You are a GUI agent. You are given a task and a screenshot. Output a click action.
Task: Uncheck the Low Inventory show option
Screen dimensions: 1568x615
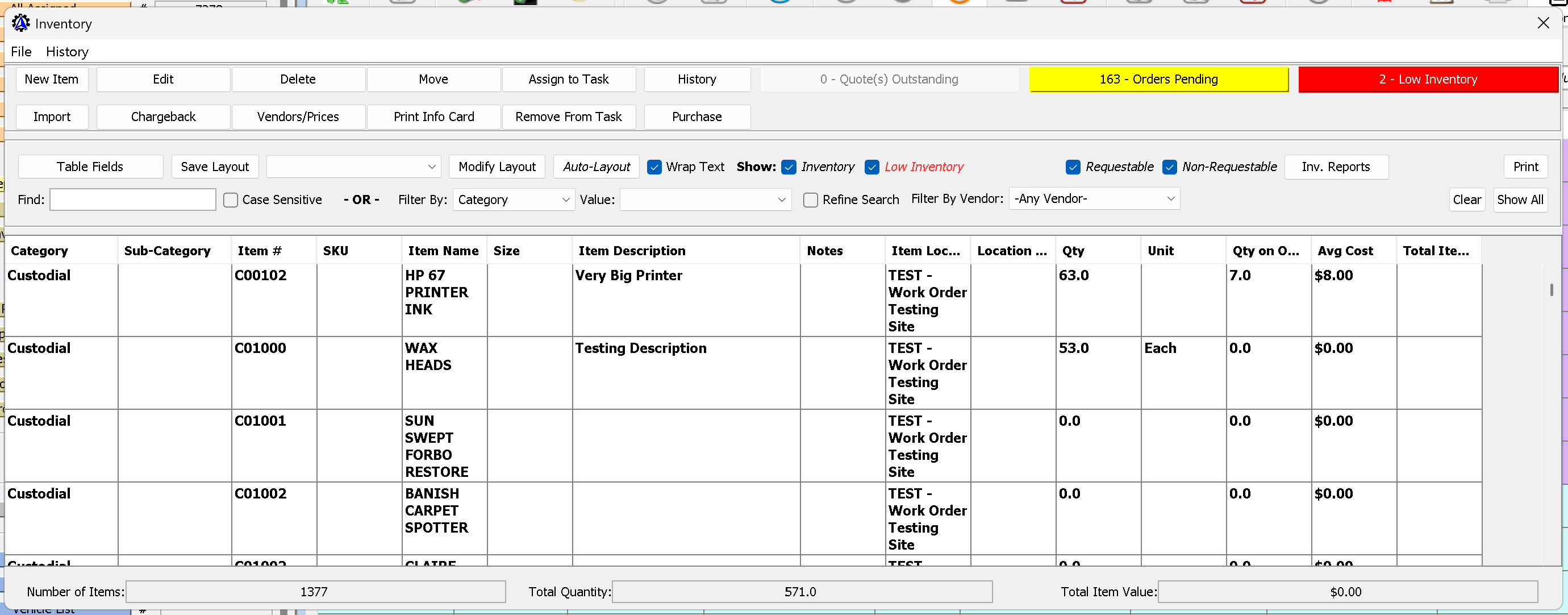tap(871, 167)
